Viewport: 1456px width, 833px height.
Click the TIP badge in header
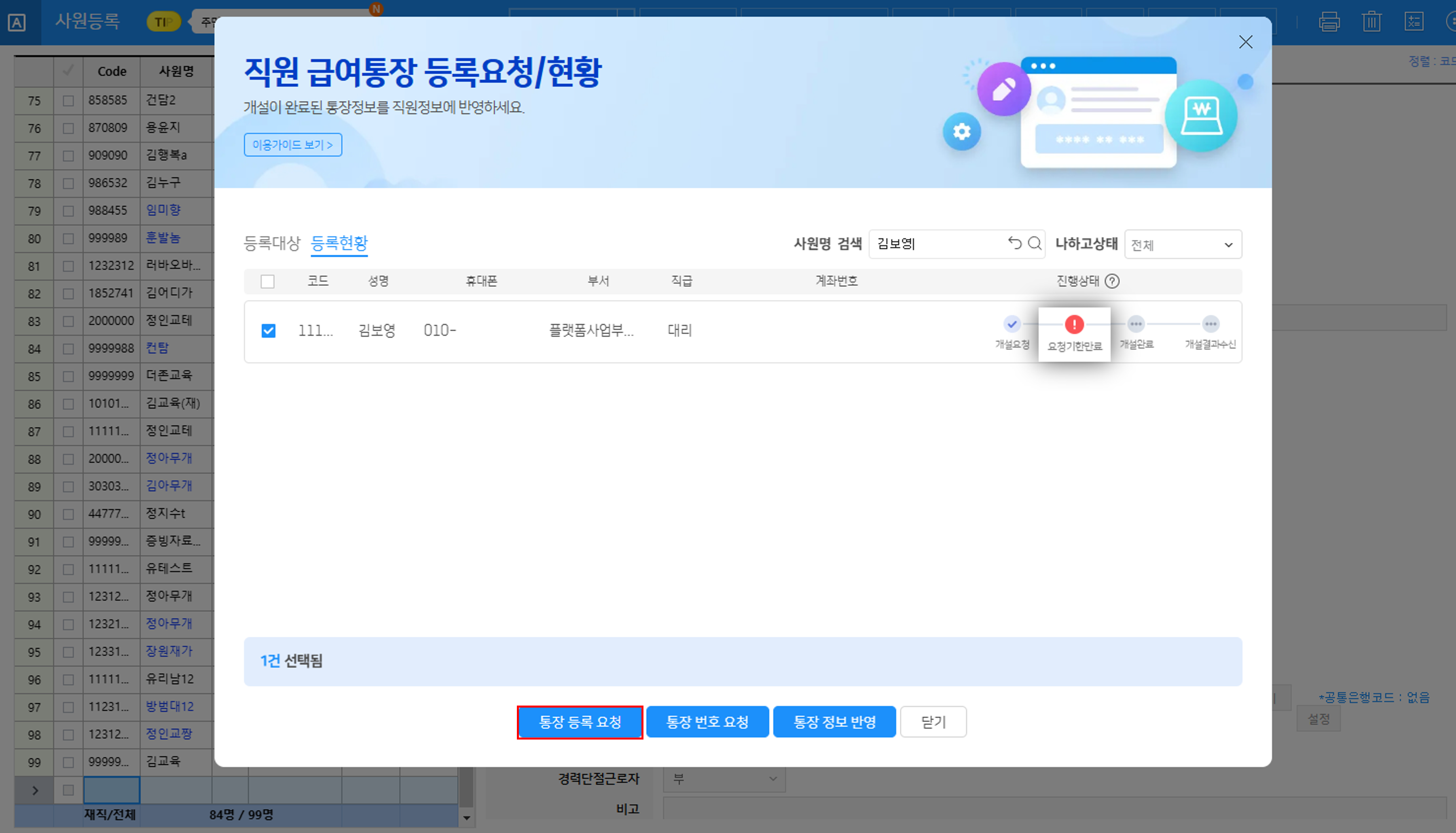tap(163, 22)
